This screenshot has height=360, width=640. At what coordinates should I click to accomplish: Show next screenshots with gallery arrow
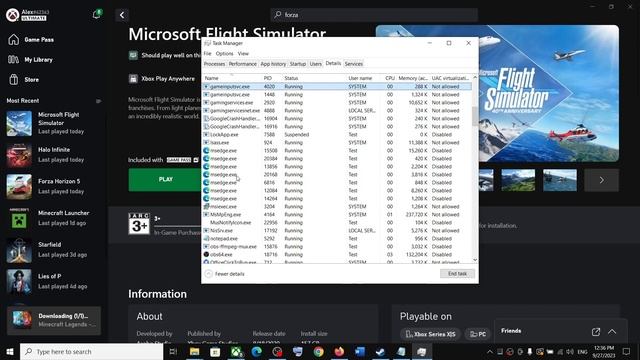(x=601, y=180)
